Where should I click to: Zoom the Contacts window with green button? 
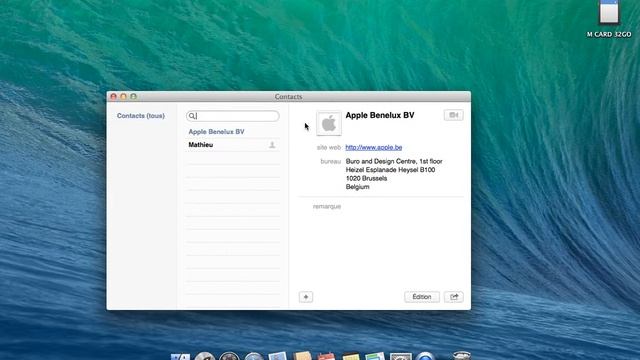coord(133,96)
